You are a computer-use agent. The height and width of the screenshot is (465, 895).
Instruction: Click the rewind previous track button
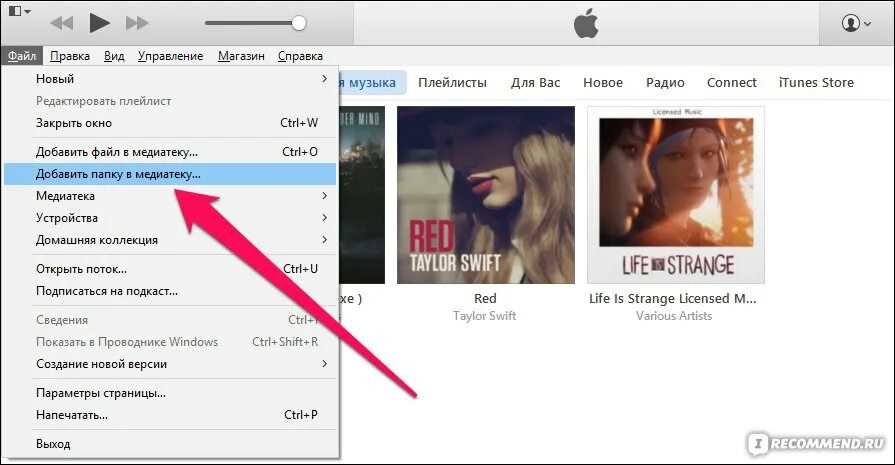point(62,23)
